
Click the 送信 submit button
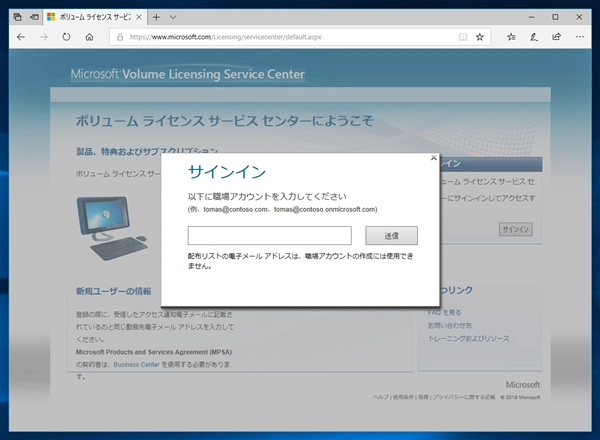point(391,235)
